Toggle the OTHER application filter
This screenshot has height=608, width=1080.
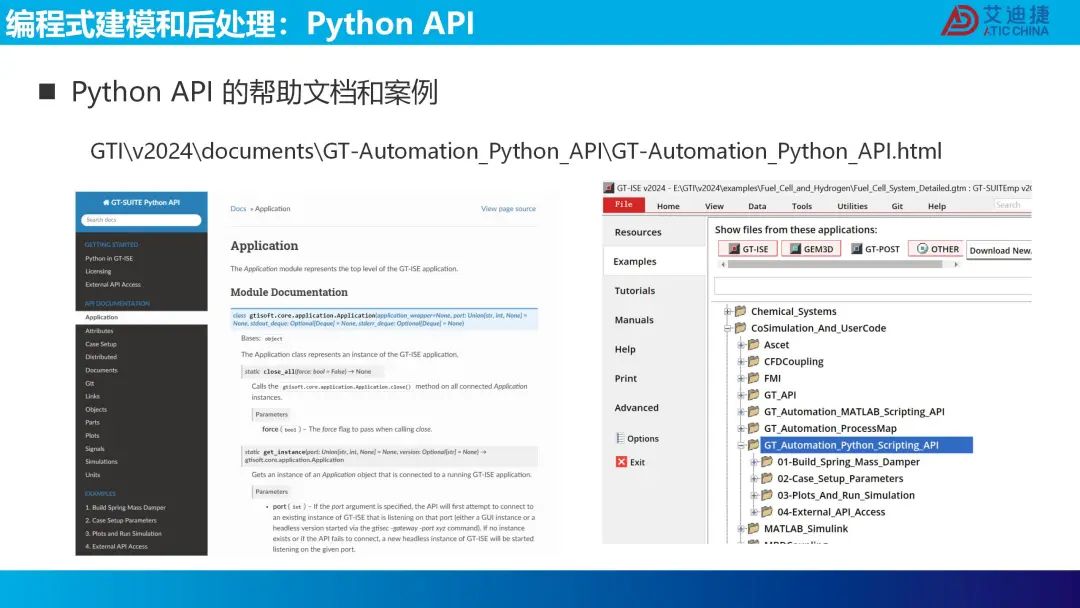point(937,249)
